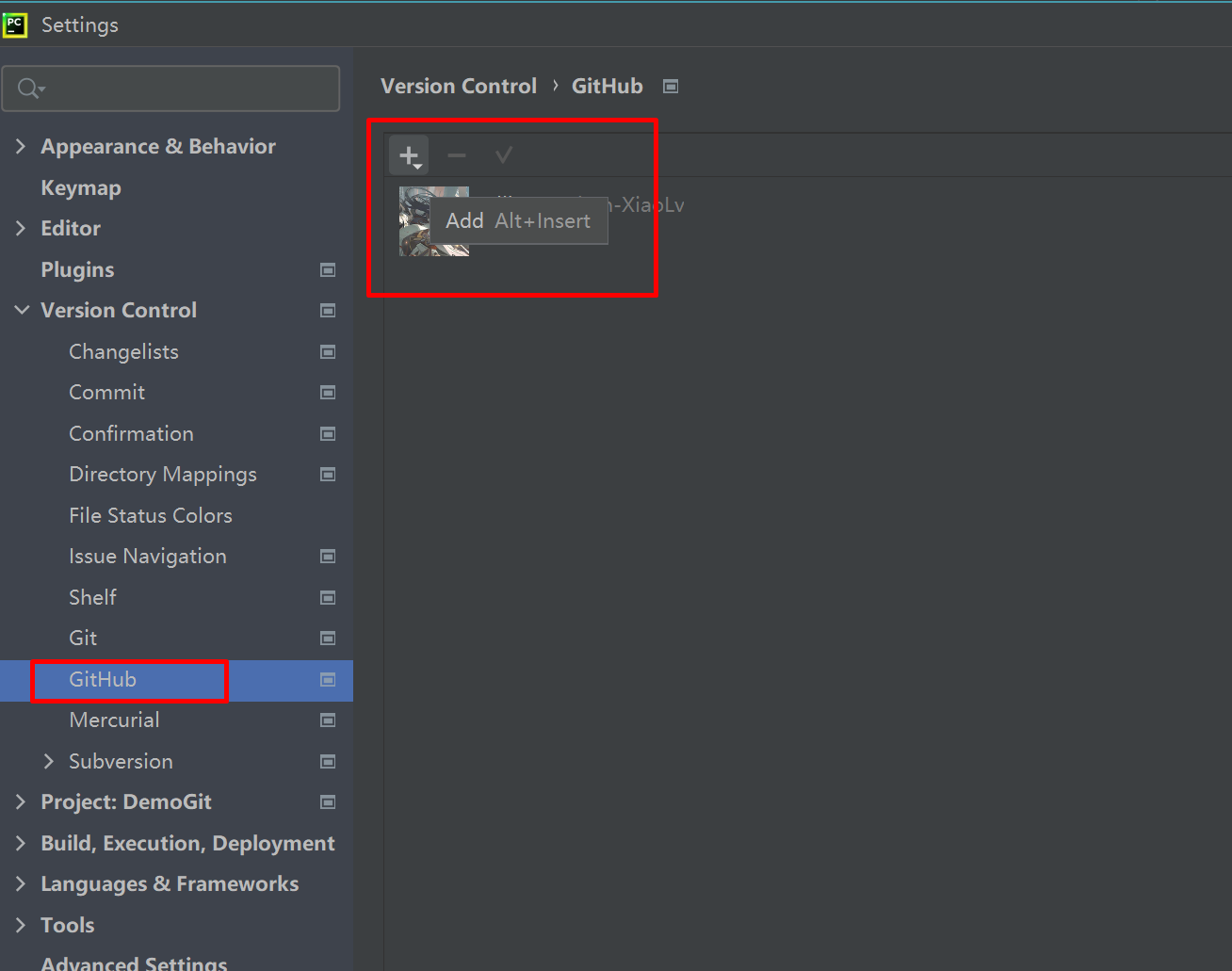Image resolution: width=1232 pixels, height=971 pixels.
Task: Click project icon beside Plugins row
Action: coord(328,270)
